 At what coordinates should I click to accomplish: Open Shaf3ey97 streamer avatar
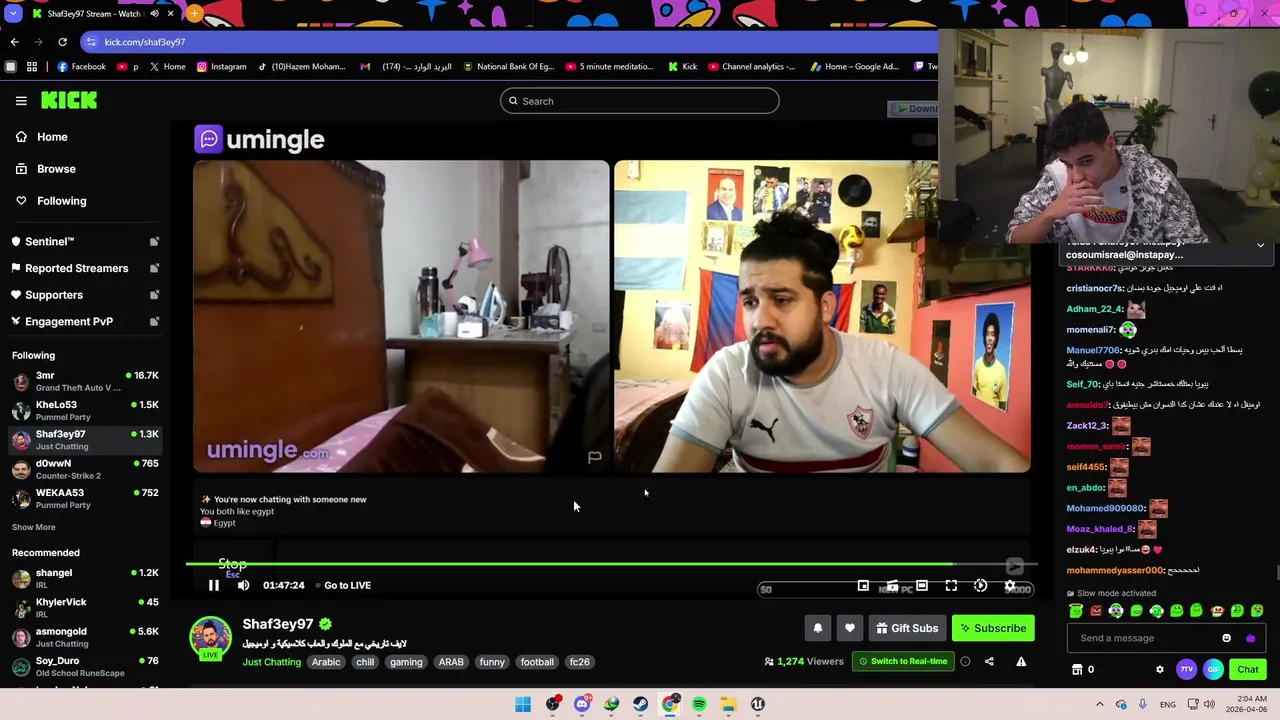pos(210,638)
